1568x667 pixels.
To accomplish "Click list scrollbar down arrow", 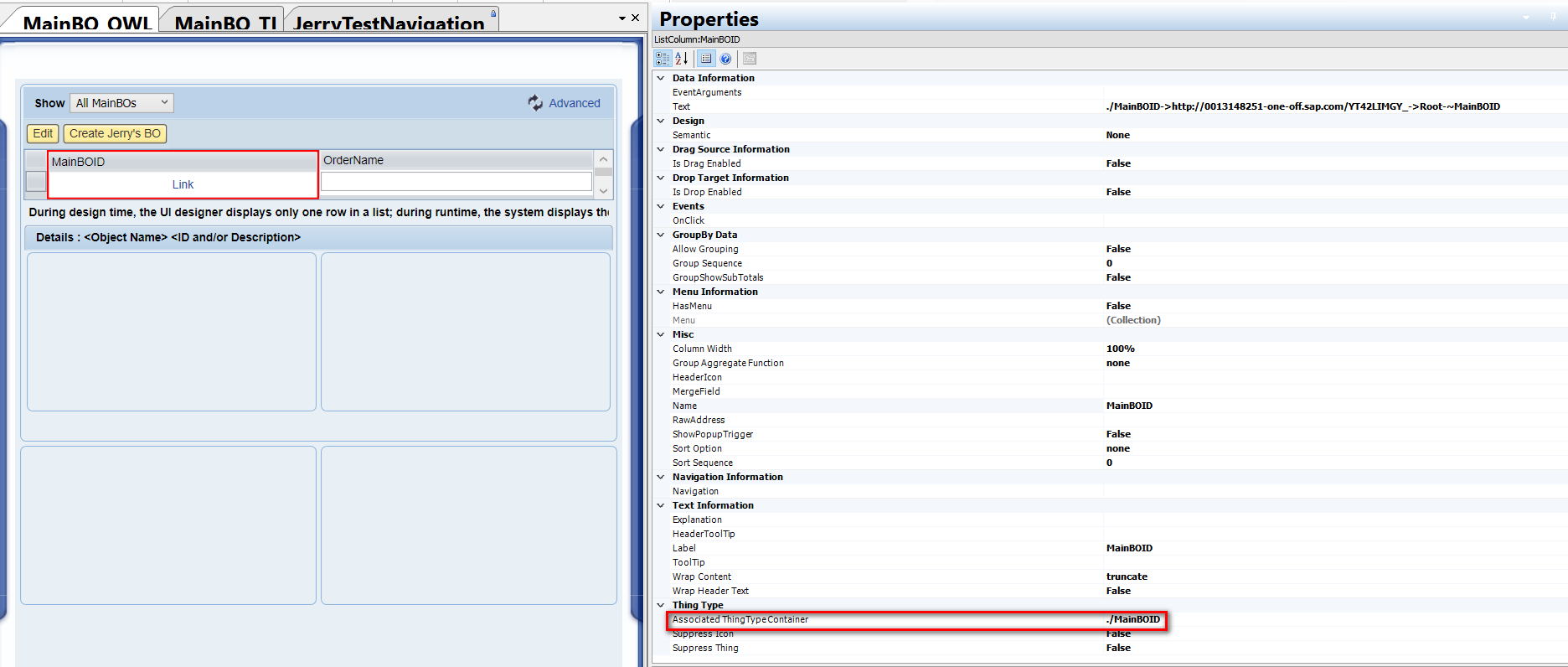I will [x=603, y=191].
